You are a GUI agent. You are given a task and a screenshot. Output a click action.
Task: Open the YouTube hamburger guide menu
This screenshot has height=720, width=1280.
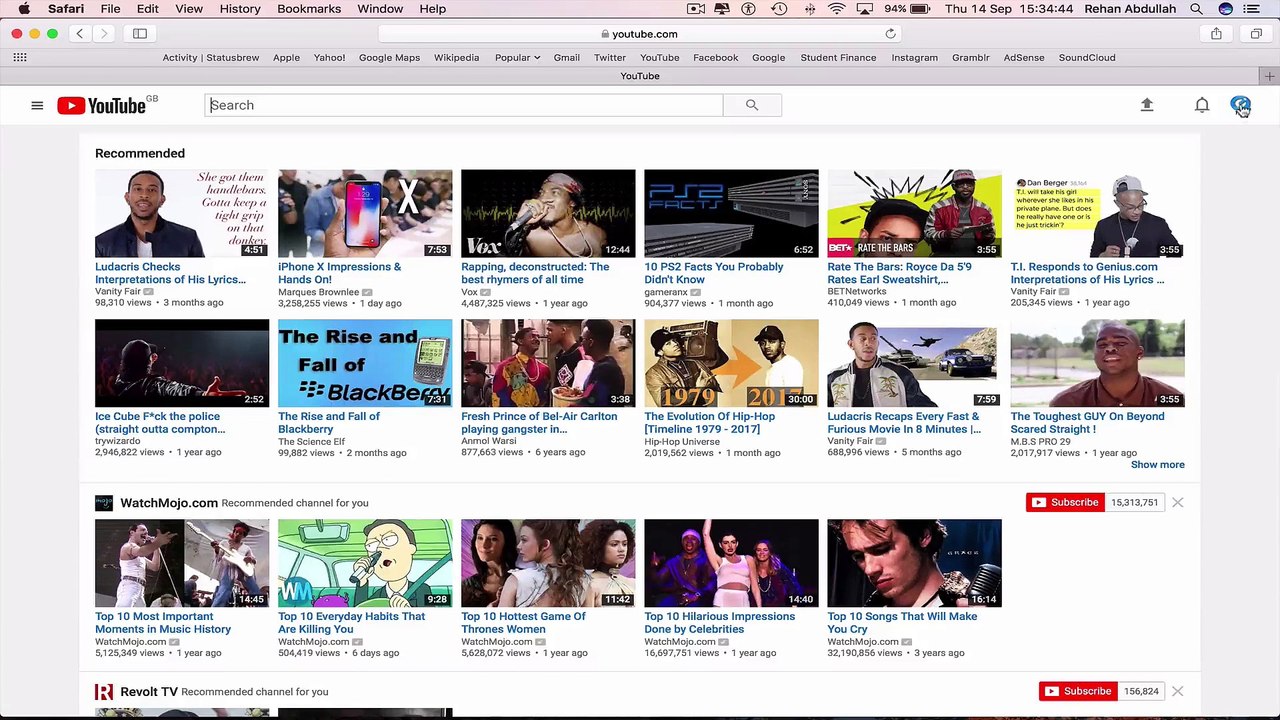click(x=37, y=105)
